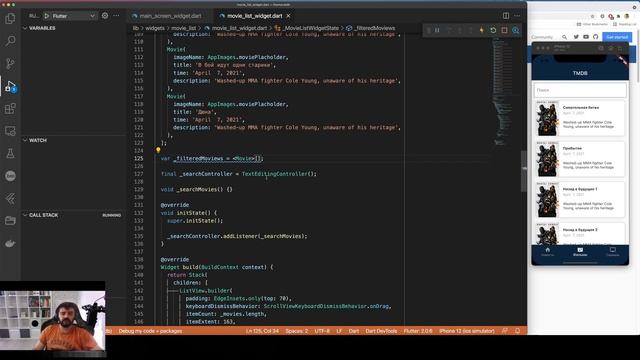Open 'Прибытие' movie card in simulator
Image resolution: width=640 pixels, height=360 pixels.
580,159
